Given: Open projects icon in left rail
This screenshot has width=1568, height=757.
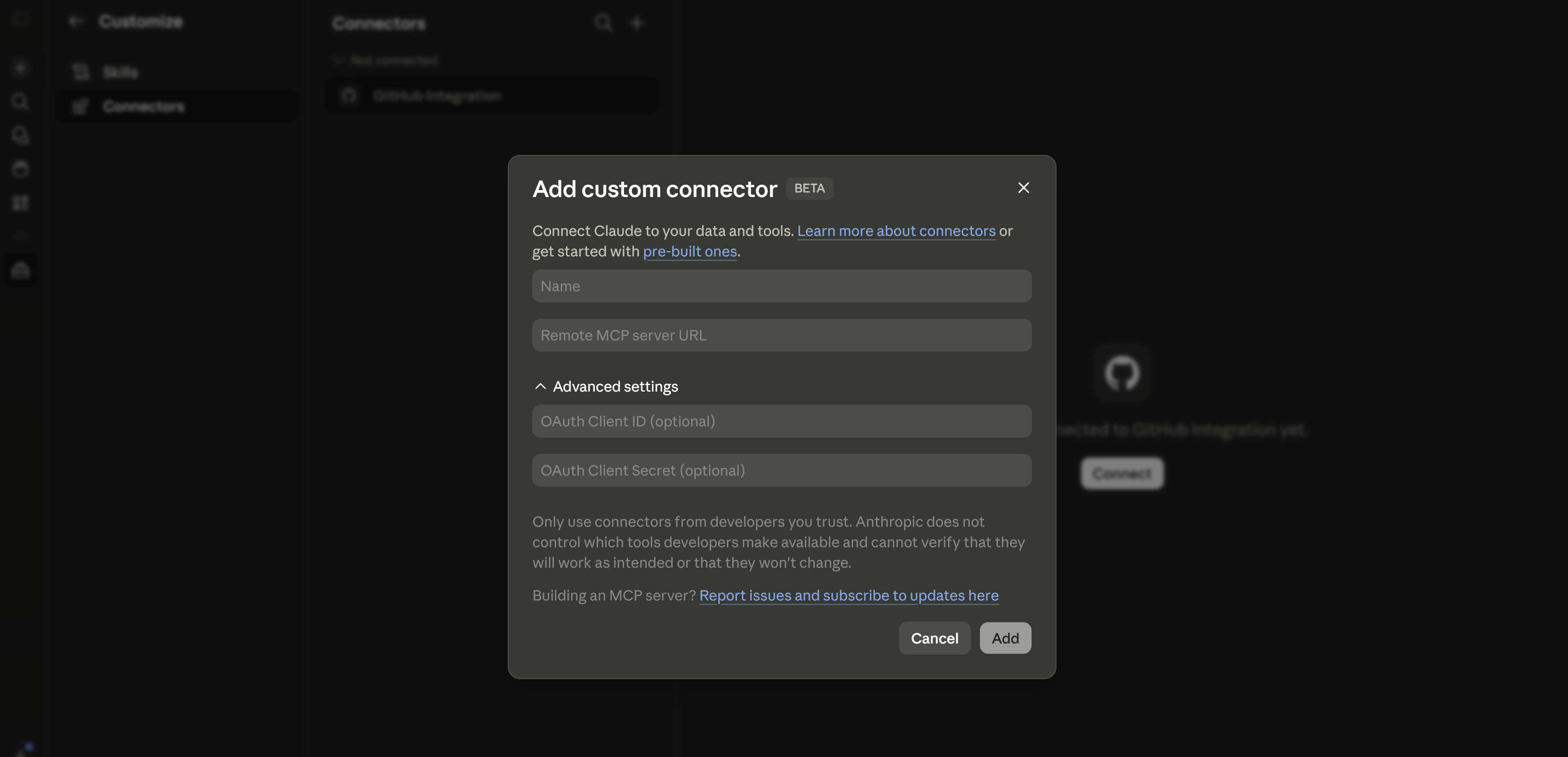Looking at the screenshot, I should click(x=21, y=169).
